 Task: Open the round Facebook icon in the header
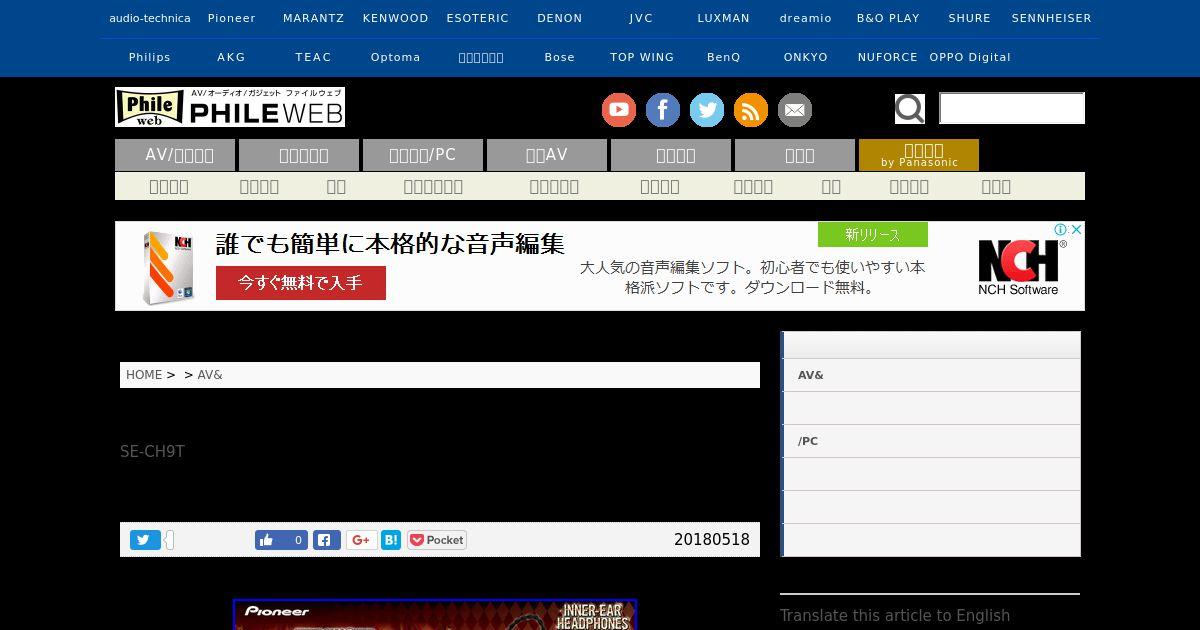pyautogui.click(x=663, y=110)
